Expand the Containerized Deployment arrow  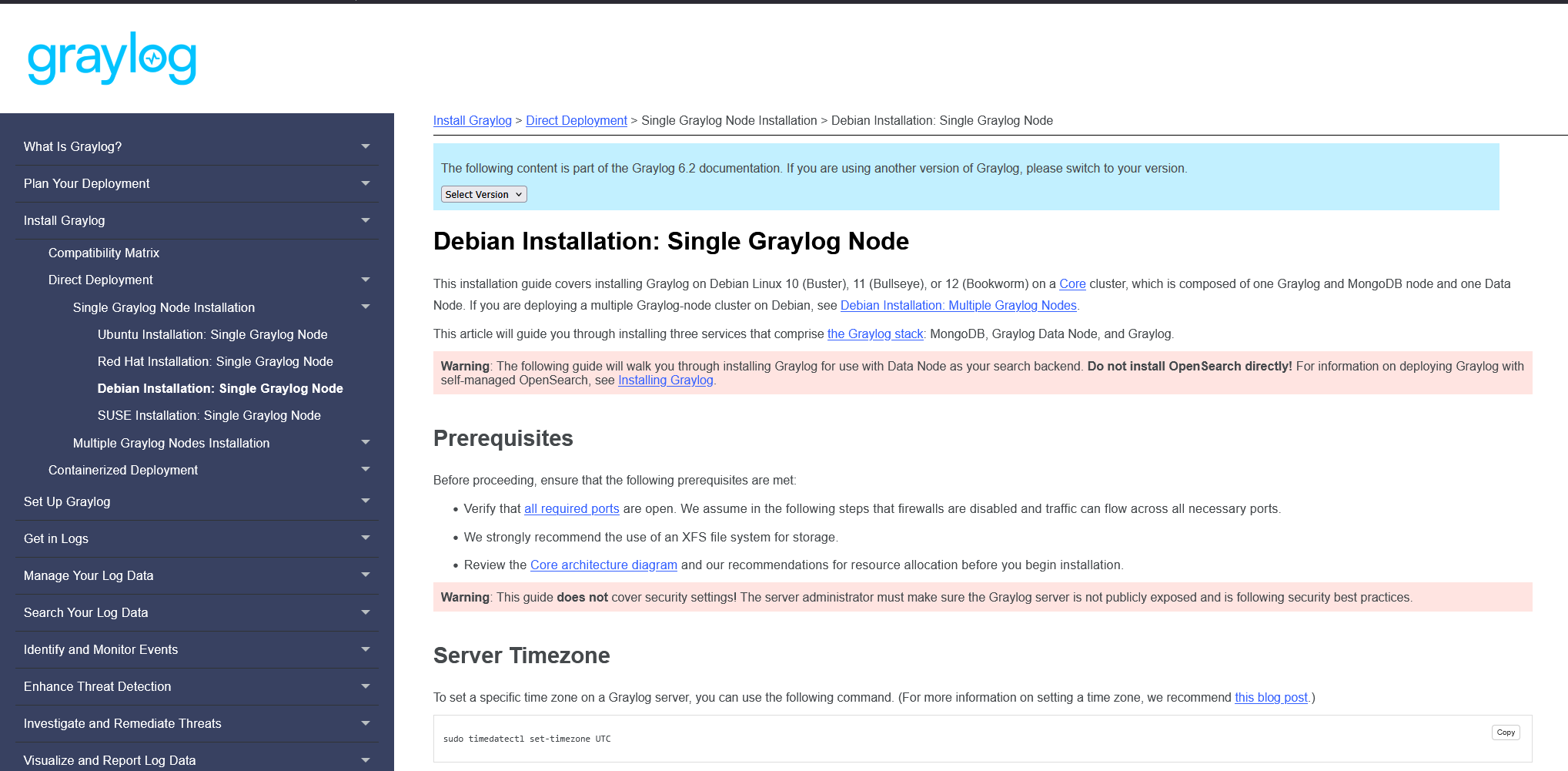(366, 469)
